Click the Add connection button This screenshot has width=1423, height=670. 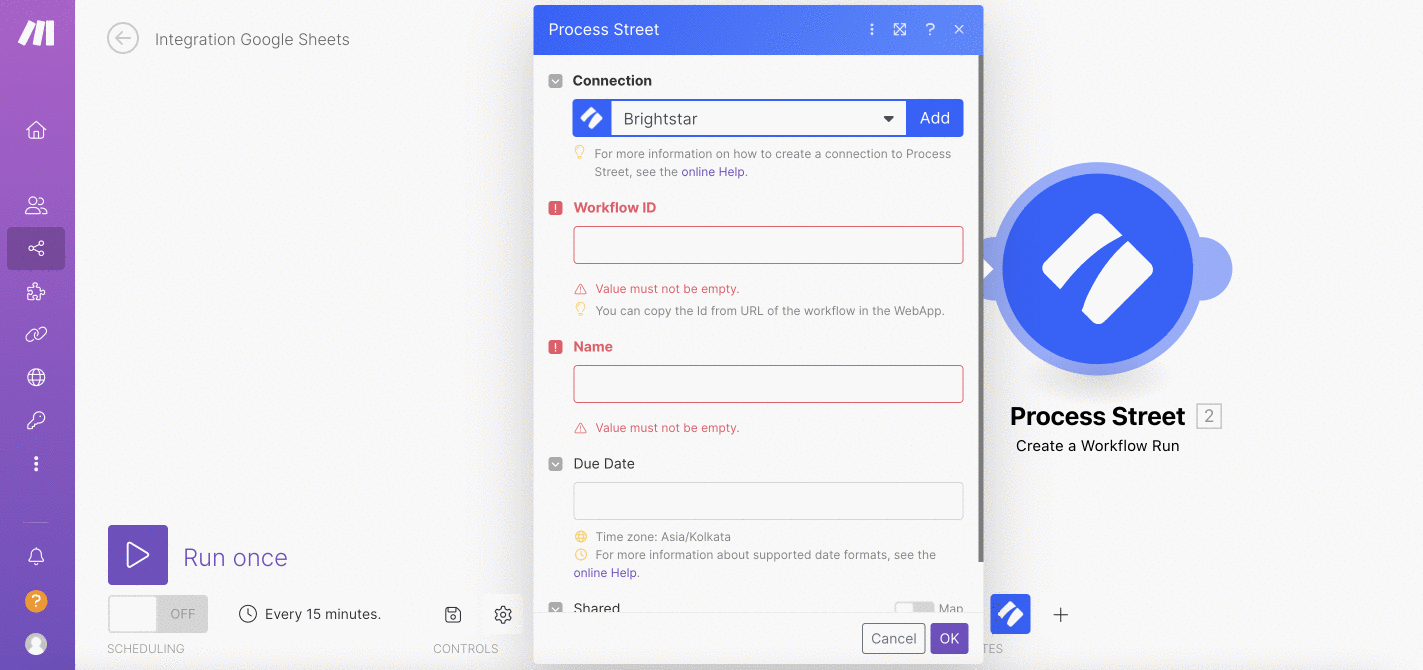click(935, 118)
